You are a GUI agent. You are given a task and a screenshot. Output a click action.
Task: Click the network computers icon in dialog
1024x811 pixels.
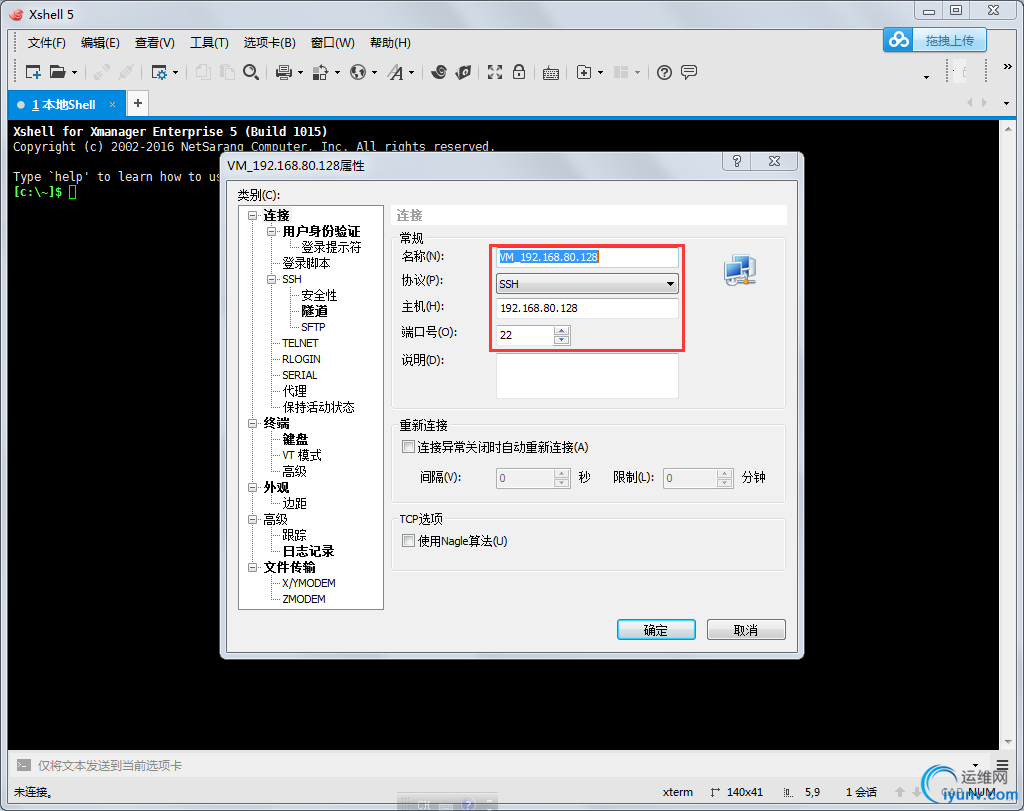click(740, 270)
